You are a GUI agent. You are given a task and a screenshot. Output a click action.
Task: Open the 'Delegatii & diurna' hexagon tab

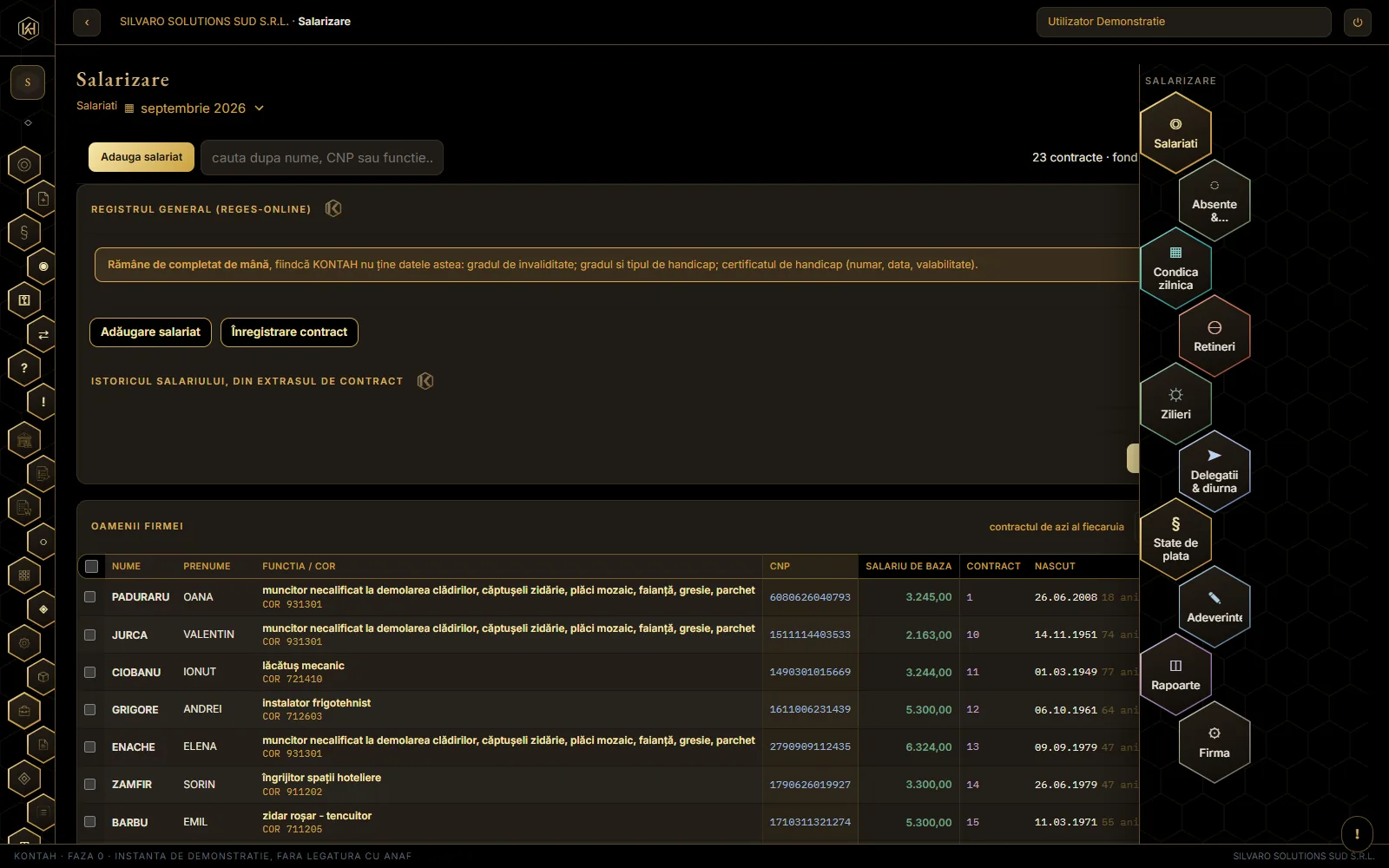pos(1215,471)
